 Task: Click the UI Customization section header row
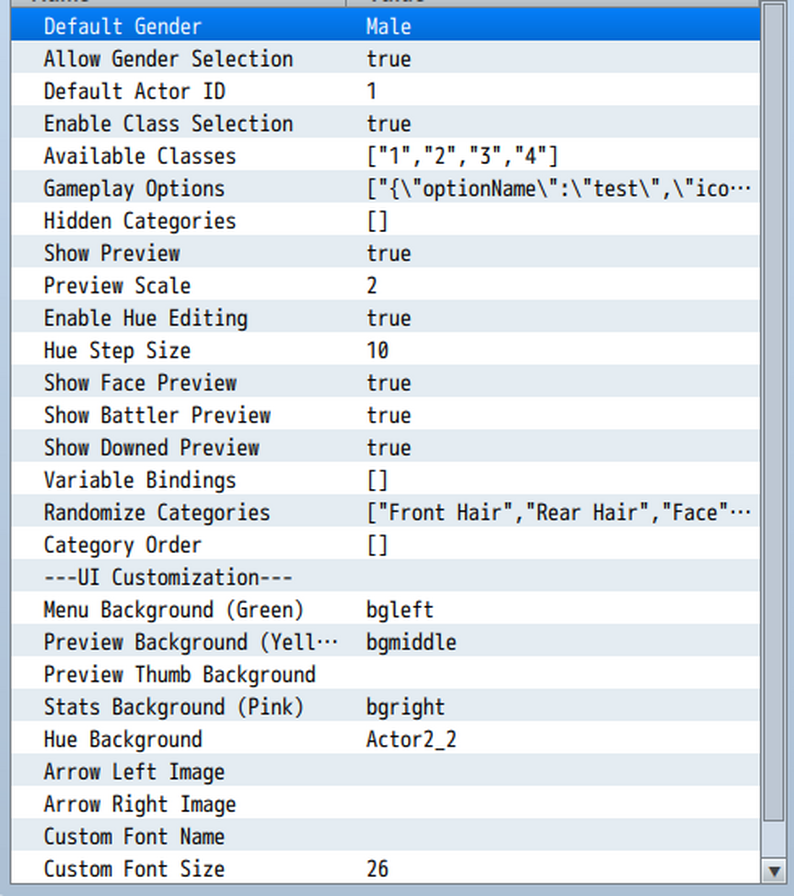(x=385, y=577)
